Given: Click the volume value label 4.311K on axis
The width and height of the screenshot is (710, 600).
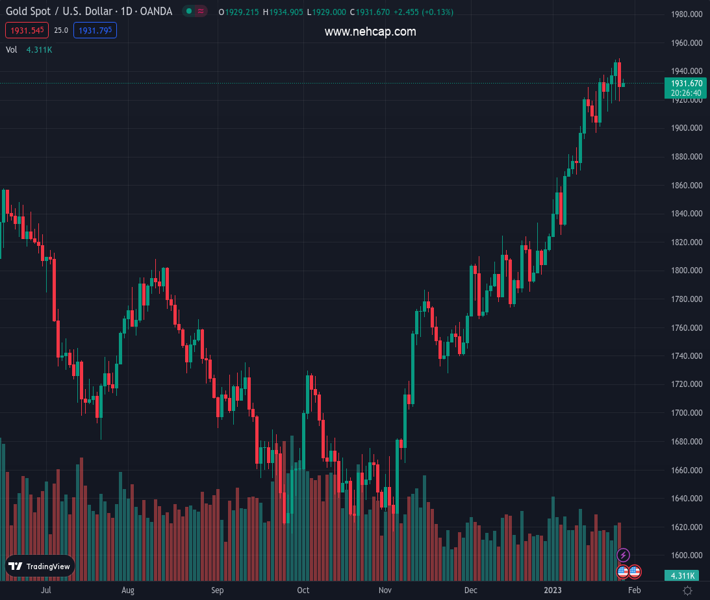Looking at the screenshot, I should pos(683,576).
